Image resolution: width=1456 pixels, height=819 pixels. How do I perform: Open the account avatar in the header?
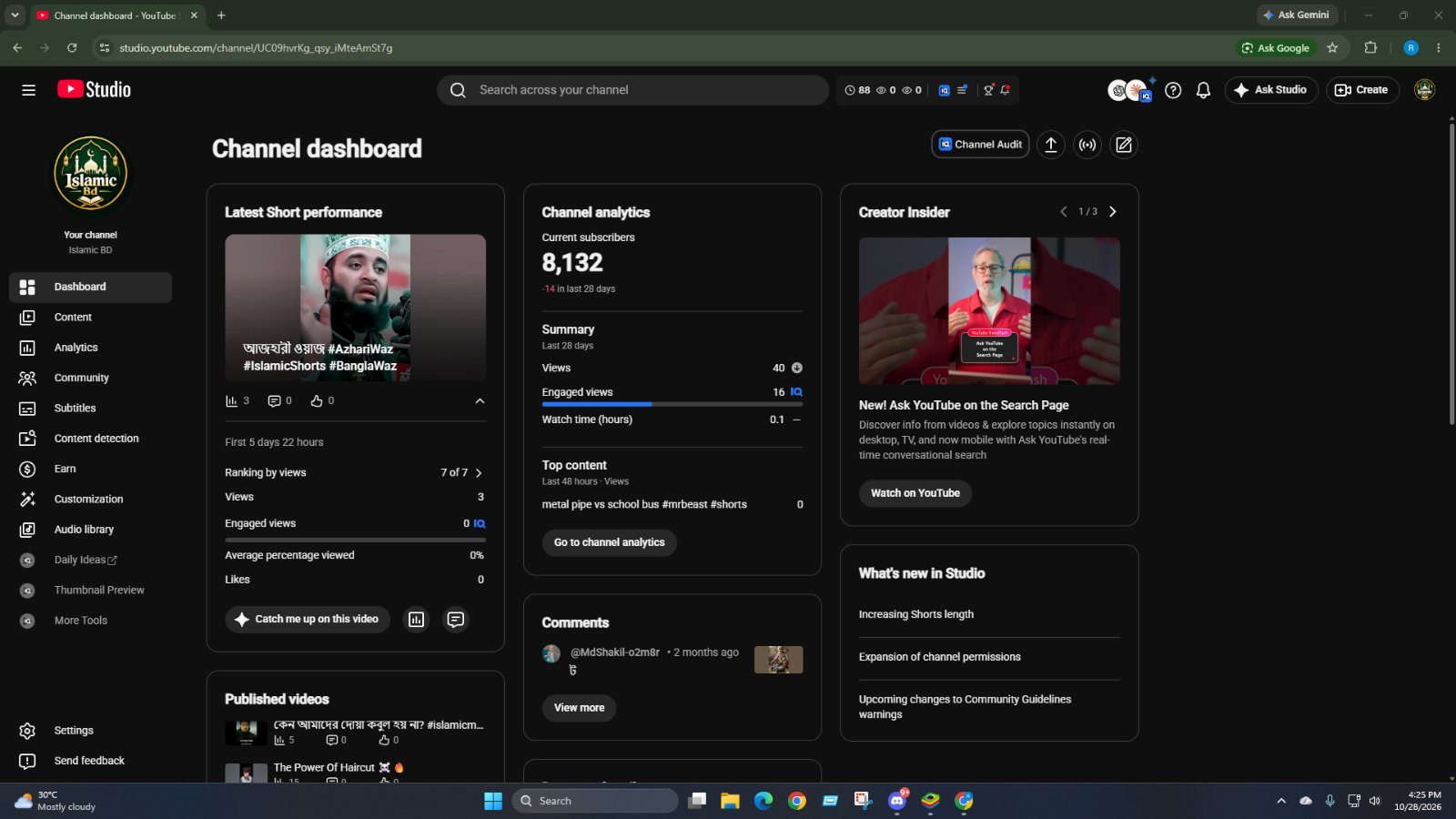[x=1424, y=89]
